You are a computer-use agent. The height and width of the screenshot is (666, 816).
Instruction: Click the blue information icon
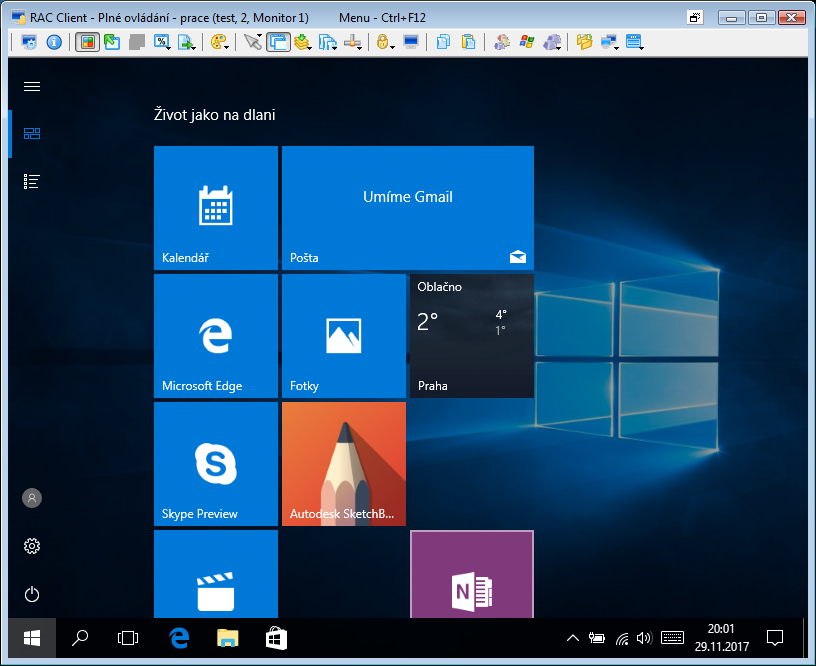pos(54,42)
